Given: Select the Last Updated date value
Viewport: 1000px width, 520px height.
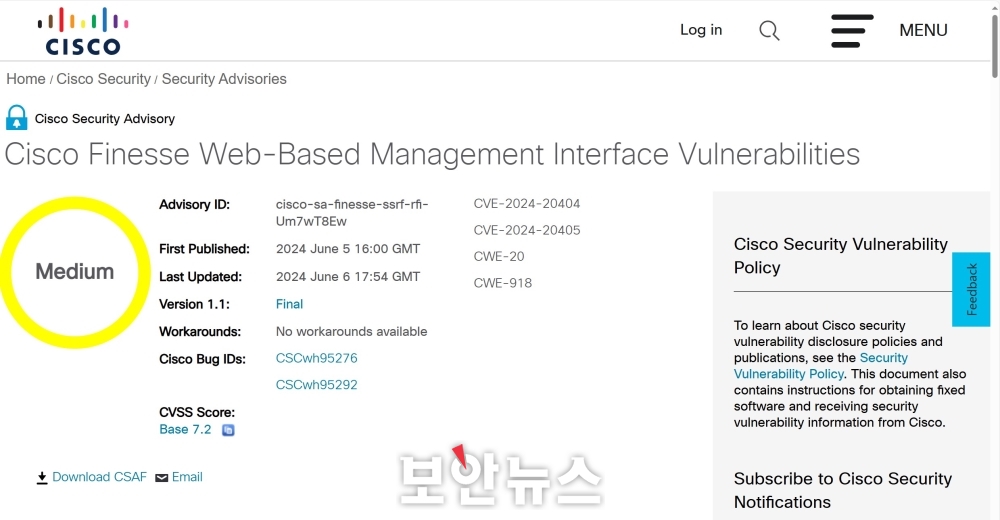Looking at the screenshot, I should coord(348,277).
